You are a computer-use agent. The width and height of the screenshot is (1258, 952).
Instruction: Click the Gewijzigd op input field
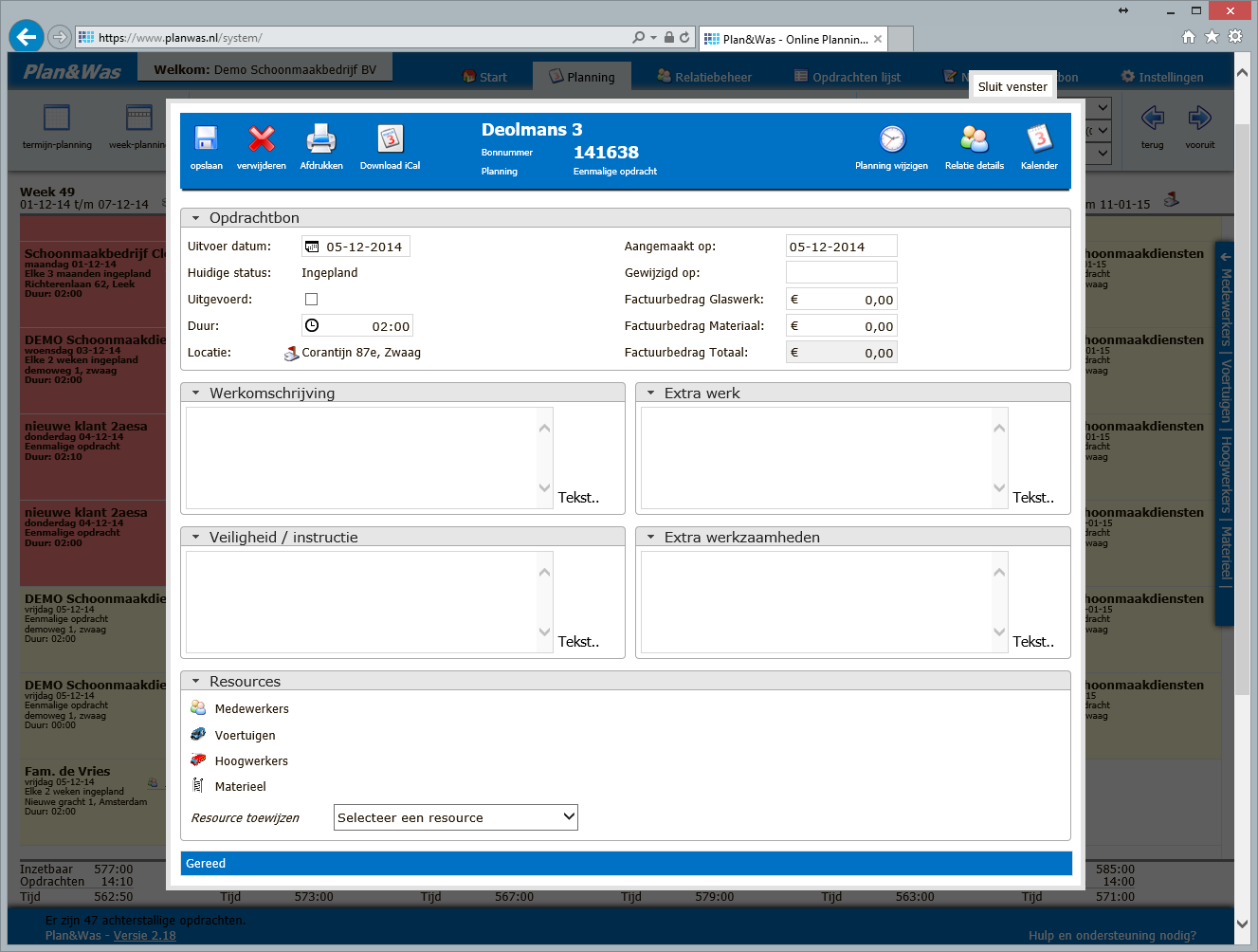[841, 273]
